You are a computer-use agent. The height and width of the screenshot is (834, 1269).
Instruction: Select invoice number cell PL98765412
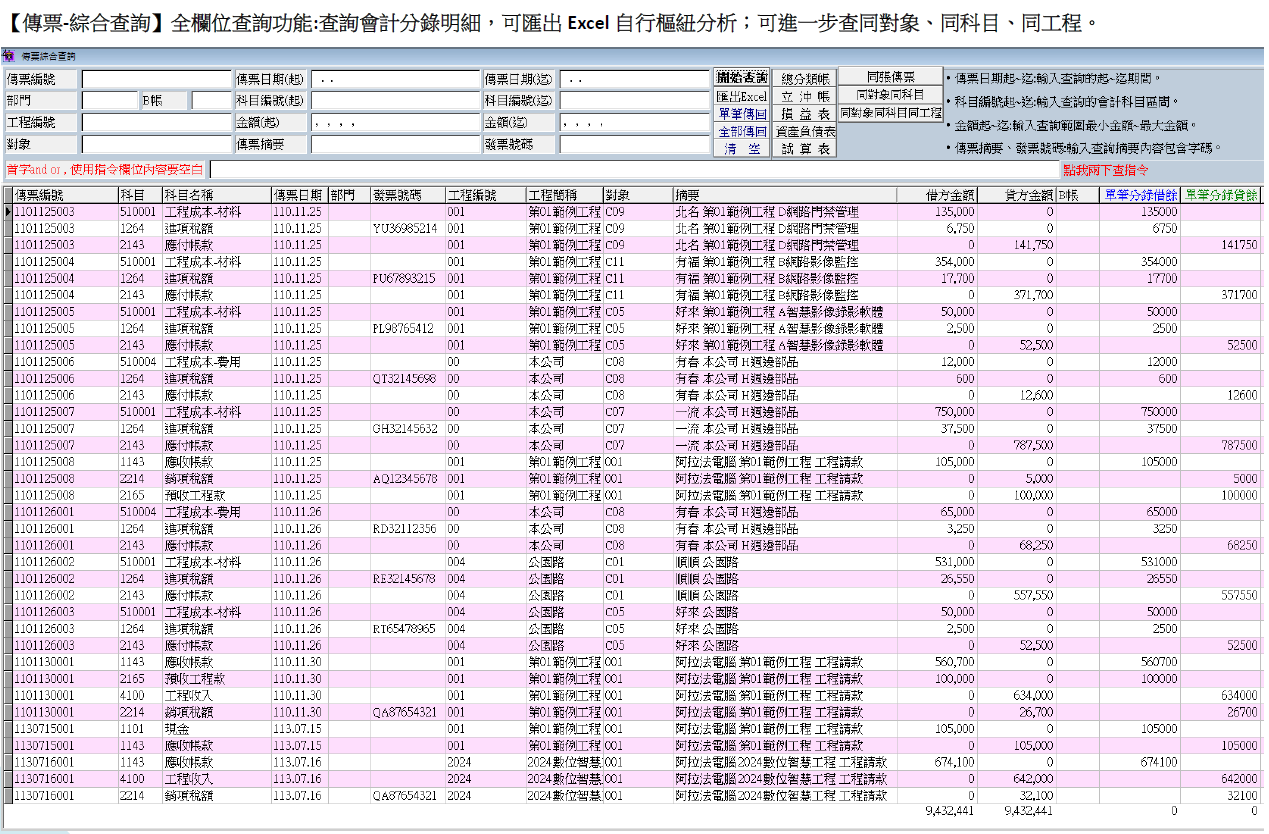point(408,329)
